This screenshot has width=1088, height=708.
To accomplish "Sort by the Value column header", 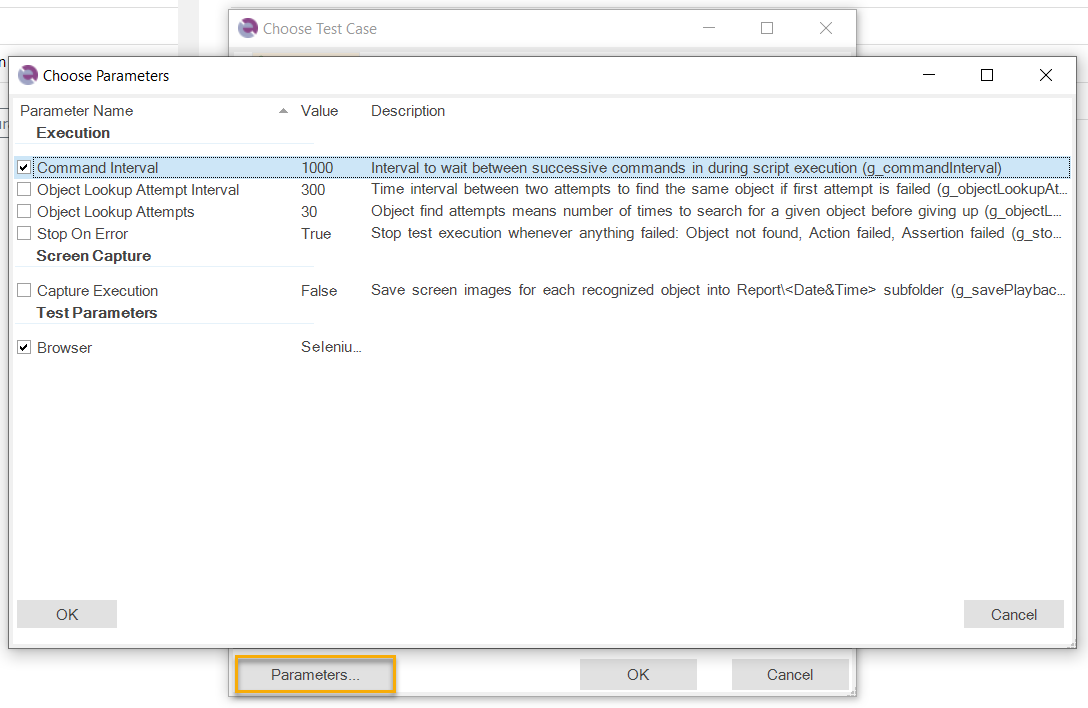I will coord(319,111).
